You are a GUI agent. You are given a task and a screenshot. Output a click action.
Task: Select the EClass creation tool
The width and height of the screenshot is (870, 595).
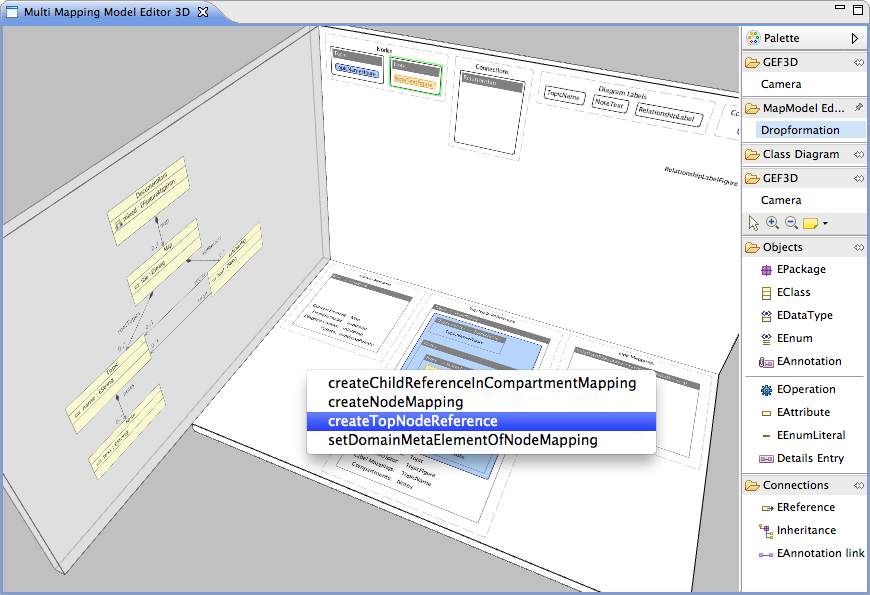click(x=787, y=292)
